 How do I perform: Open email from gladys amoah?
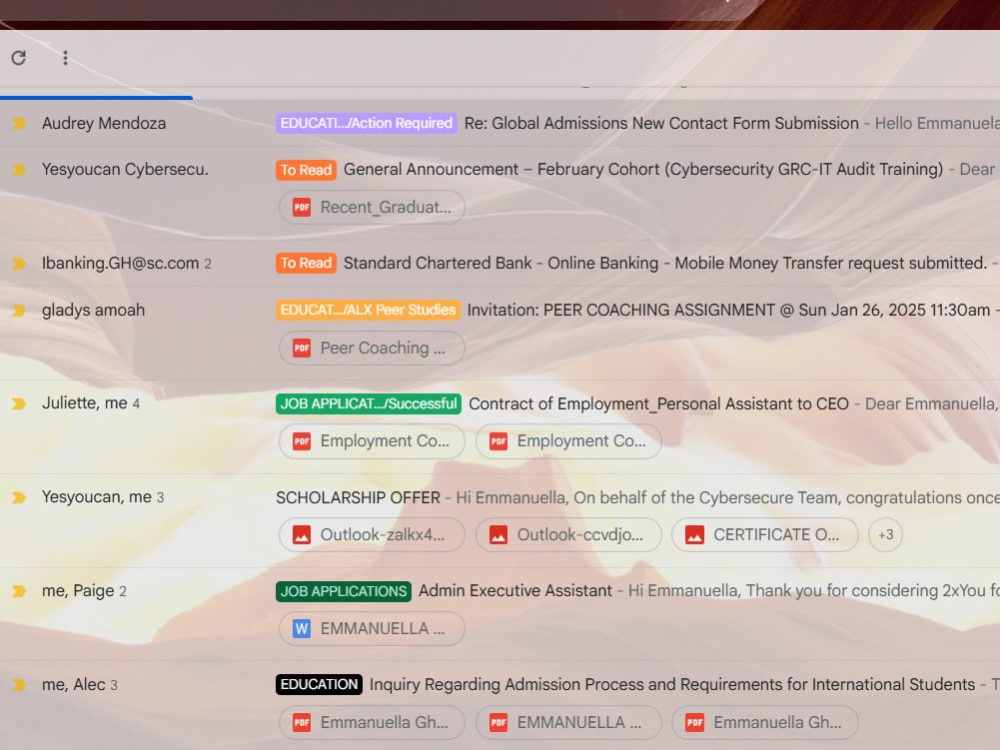click(93, 311)
